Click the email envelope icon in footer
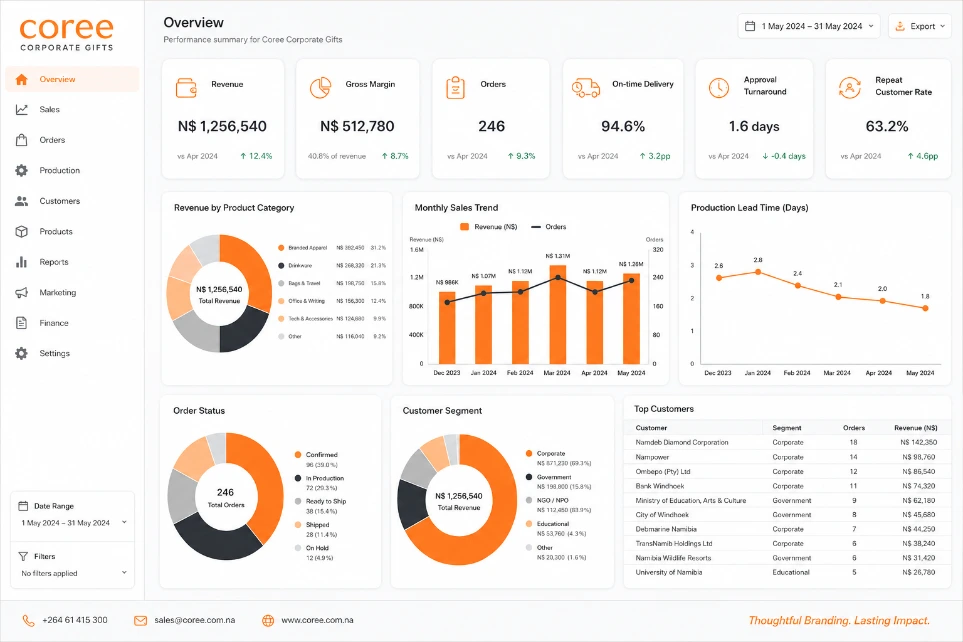Screen dimensions: 963x642 click(x=141, y=620)
